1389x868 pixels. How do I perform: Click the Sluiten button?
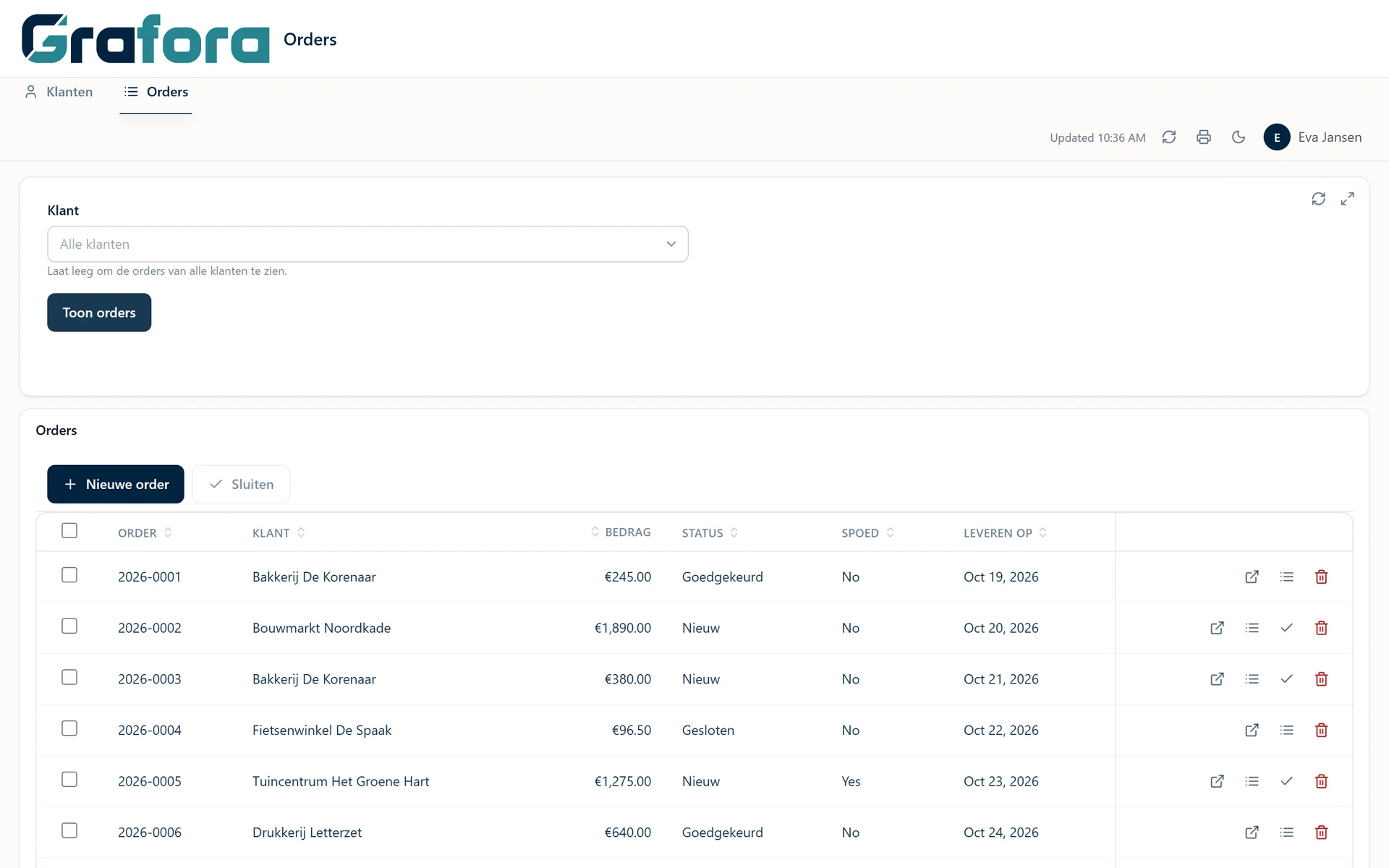pyautogui.click(x=242, y=485)
